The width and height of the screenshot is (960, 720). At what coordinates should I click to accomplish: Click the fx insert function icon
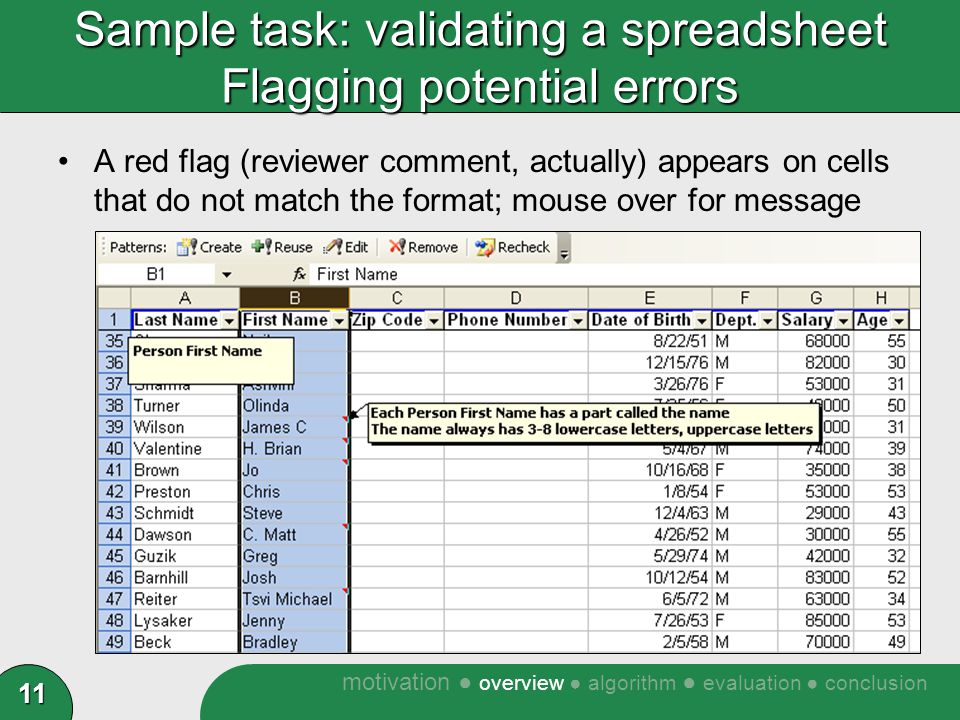pos(299,274)
